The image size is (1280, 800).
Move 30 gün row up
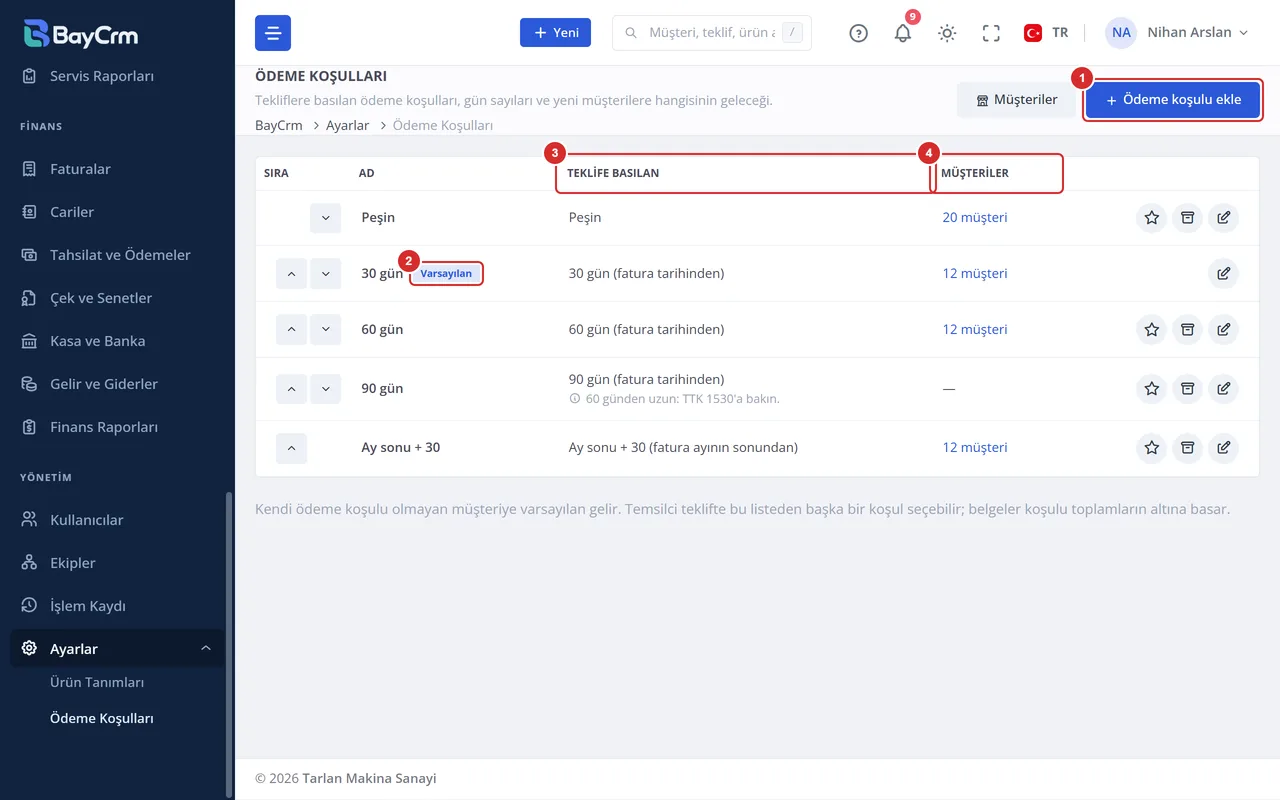291,273
